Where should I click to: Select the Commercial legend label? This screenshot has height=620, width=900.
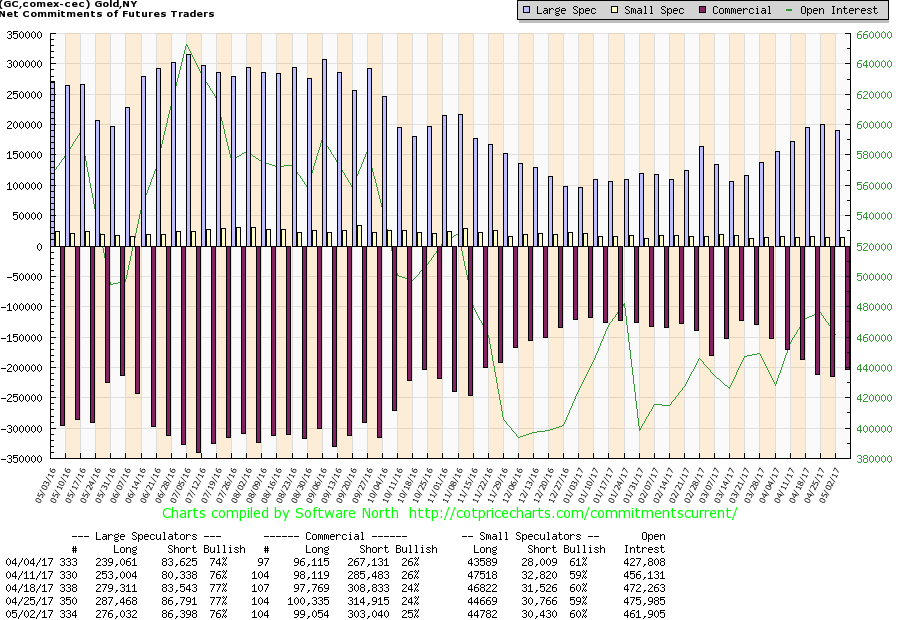[x=744, y=10]
